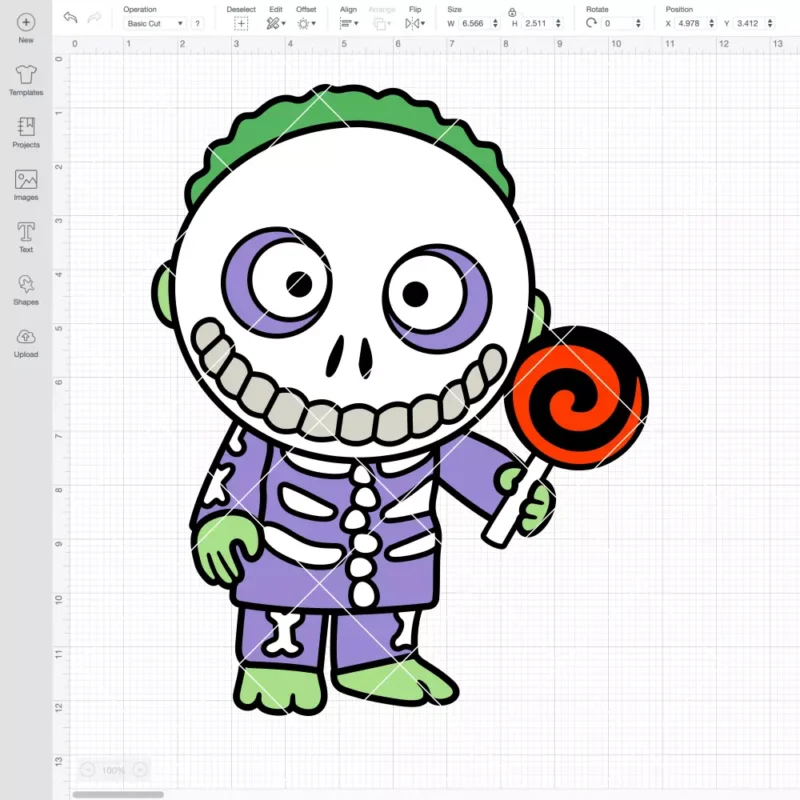Click the Deselect icon
This screenshot has height=800, width=800.
pos(241,23)
